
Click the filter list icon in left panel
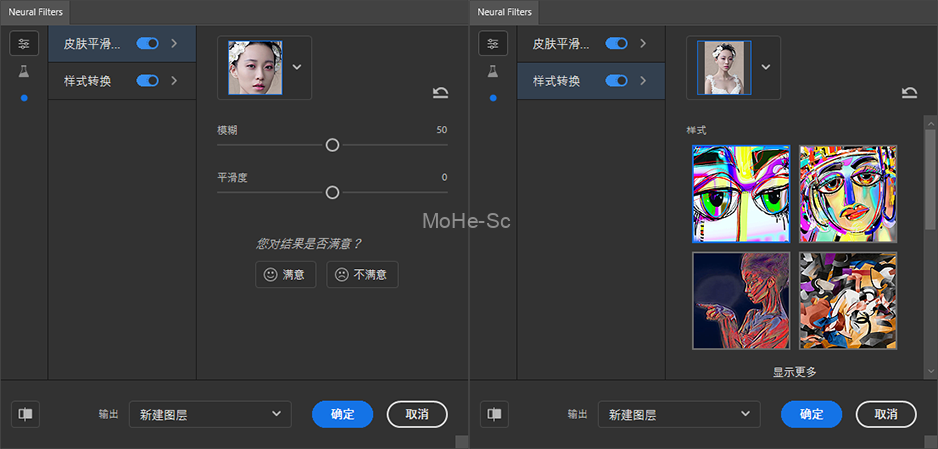click(24, 43)
